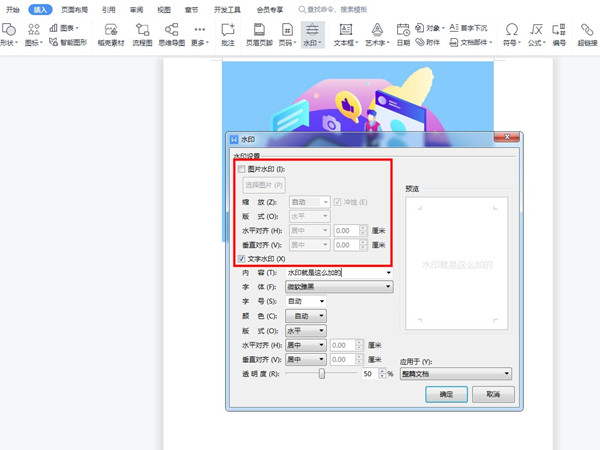Click the 取消 cancel button

pyautogui.click(x=493, y=395)
